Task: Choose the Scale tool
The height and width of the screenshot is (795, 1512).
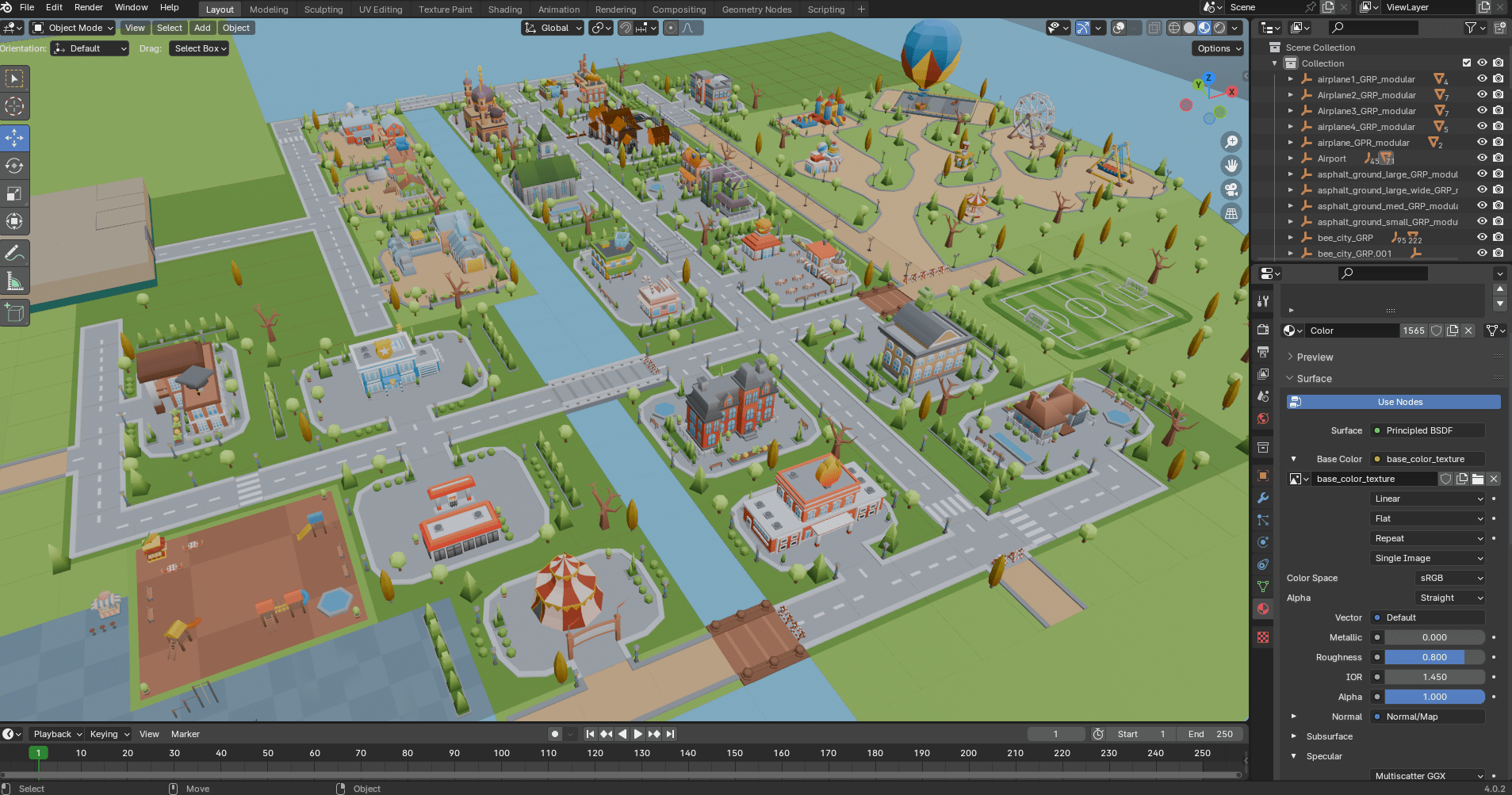Action: [14, 194]
